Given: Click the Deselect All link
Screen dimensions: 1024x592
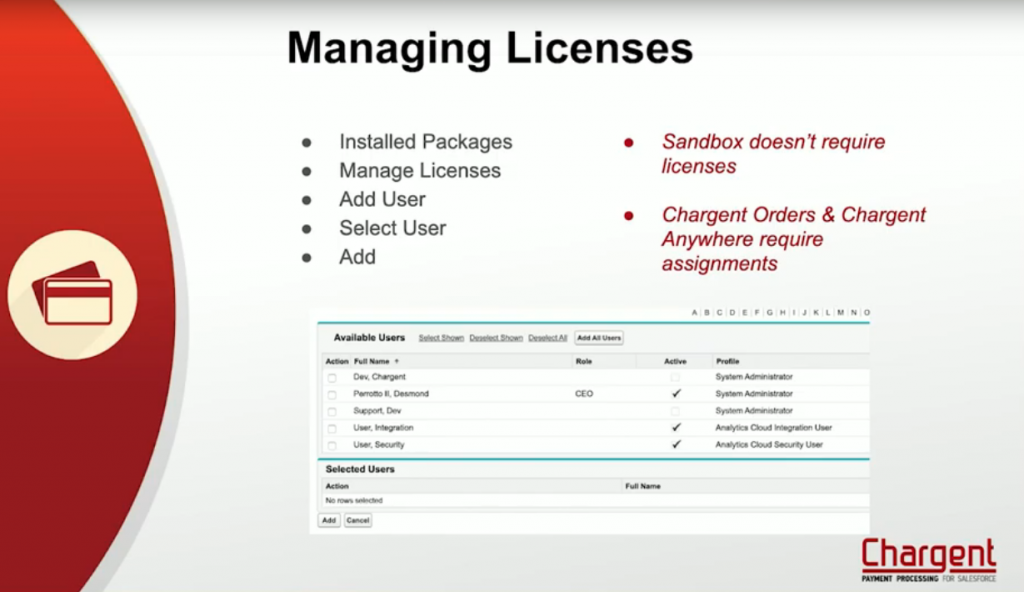Looking at the screenshot, I should pos(548,338).
